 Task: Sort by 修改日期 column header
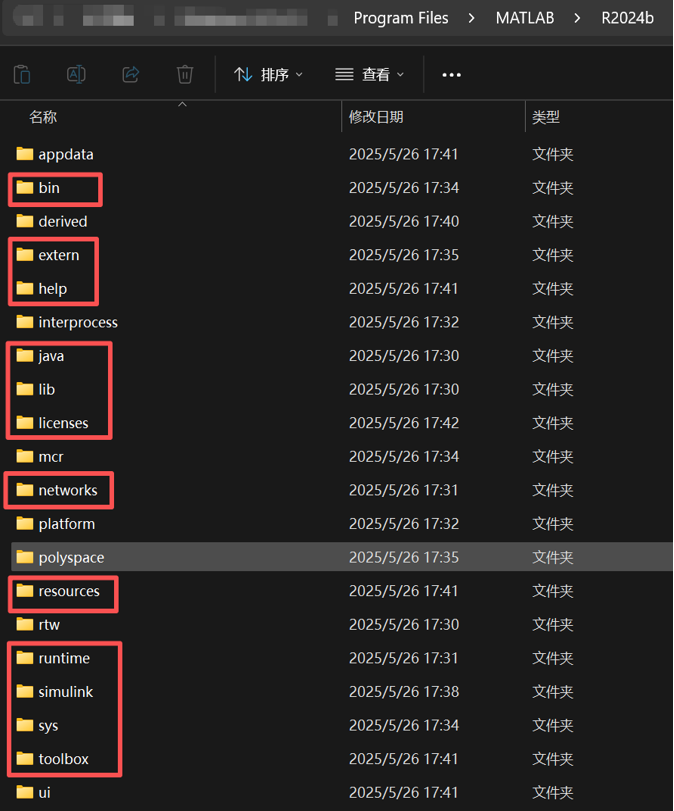click(376, 117)
